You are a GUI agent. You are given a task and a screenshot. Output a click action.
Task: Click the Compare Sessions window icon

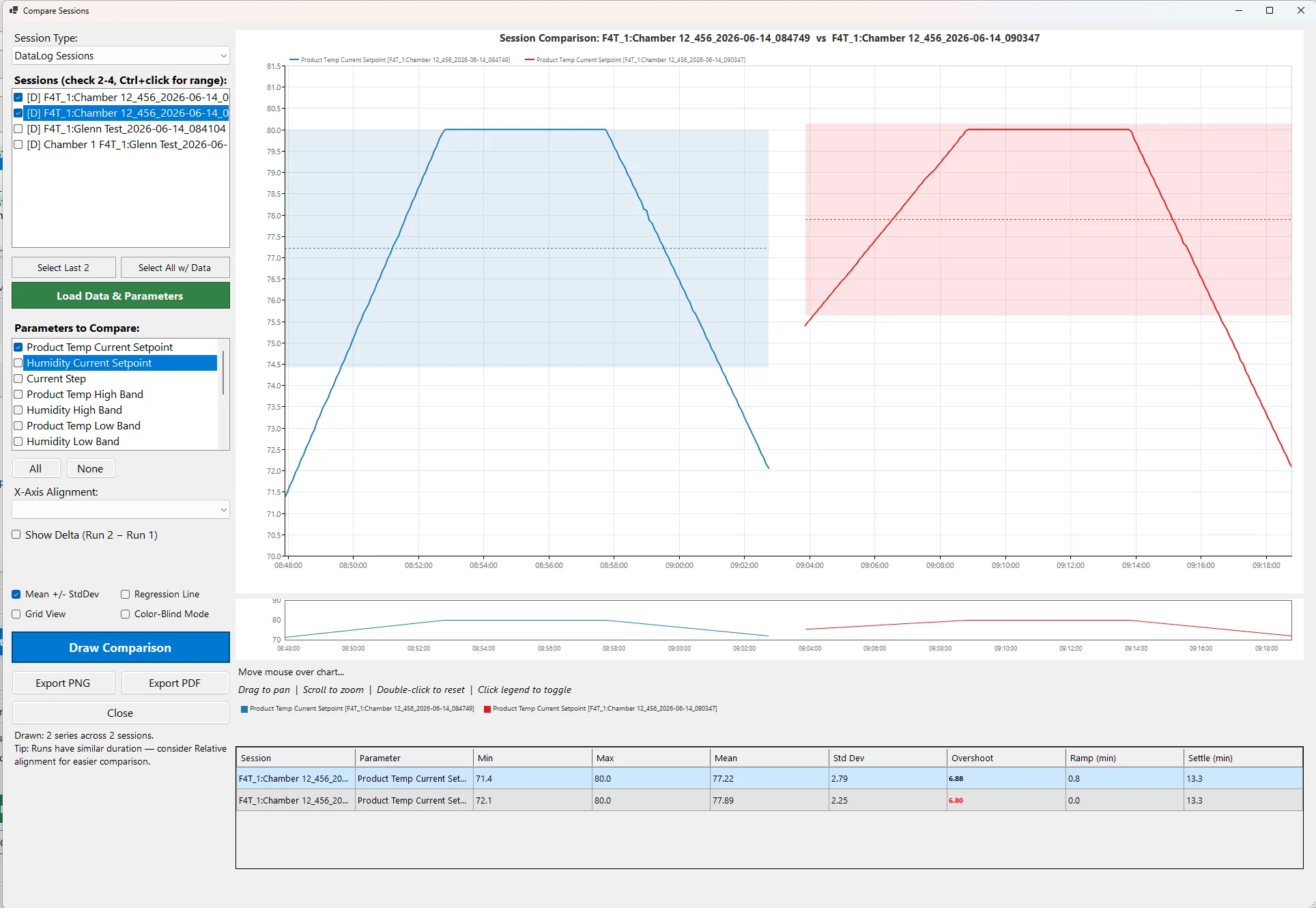(14, 10)
